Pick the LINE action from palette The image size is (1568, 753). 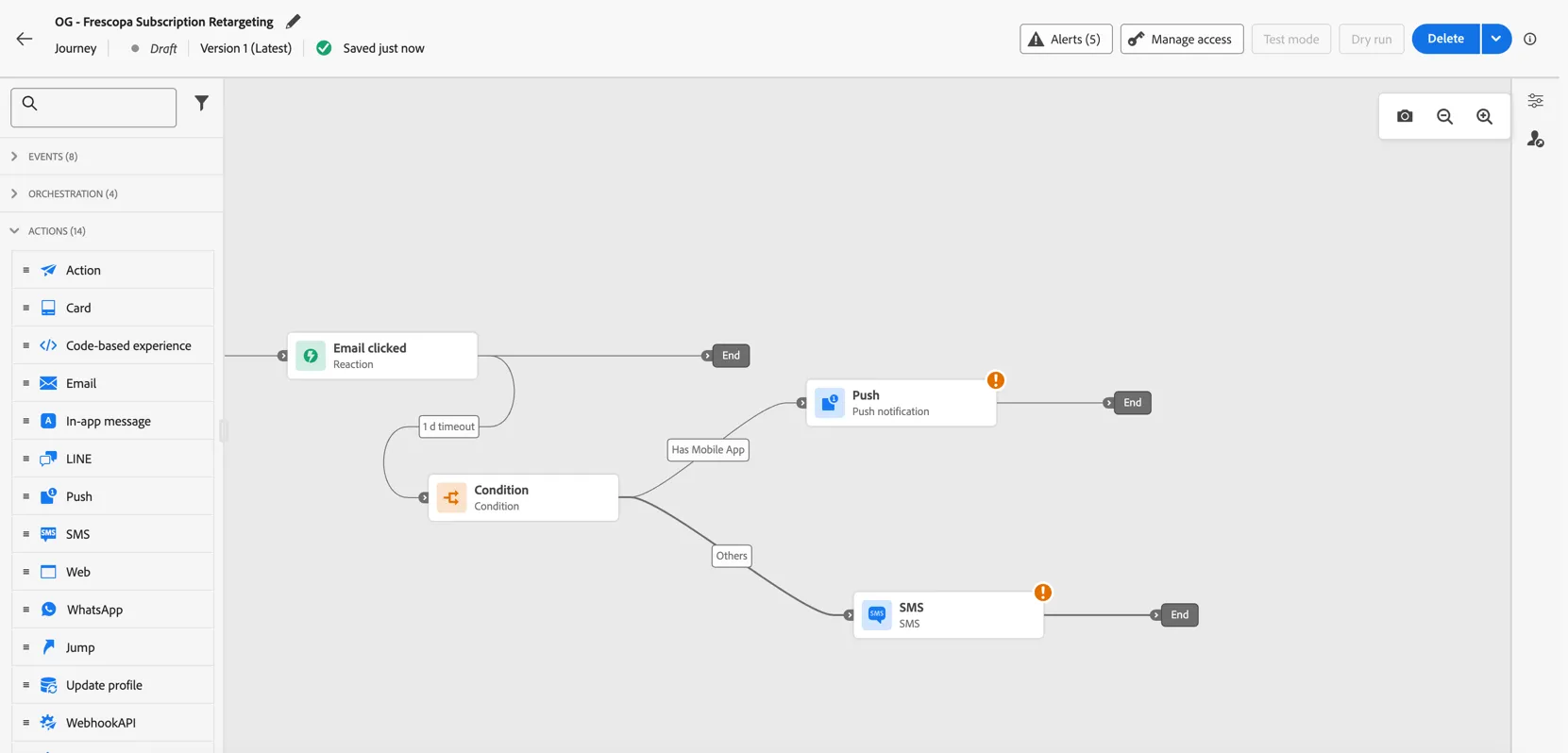[113, 459]
